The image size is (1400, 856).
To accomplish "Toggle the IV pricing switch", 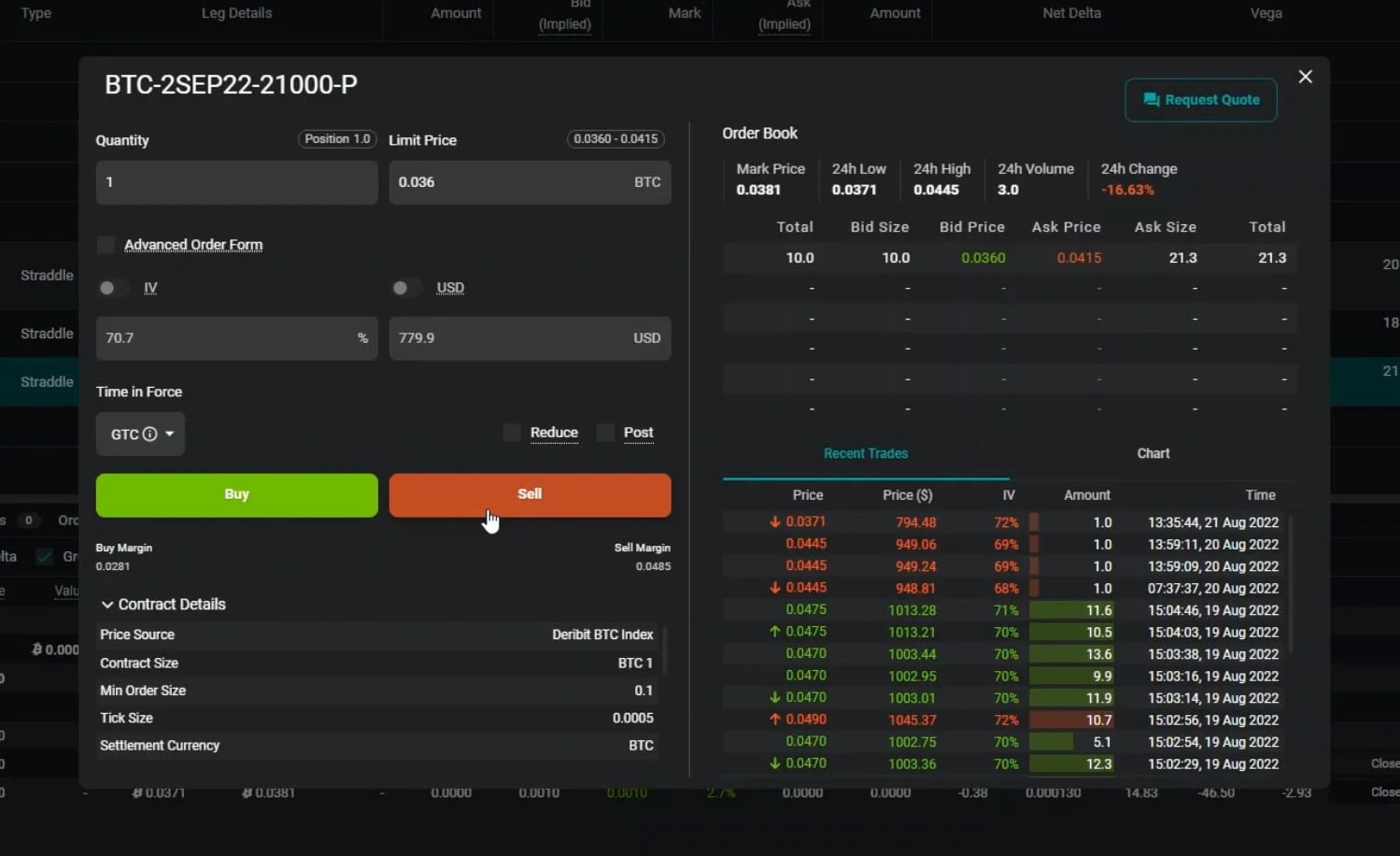I will 113,288.
